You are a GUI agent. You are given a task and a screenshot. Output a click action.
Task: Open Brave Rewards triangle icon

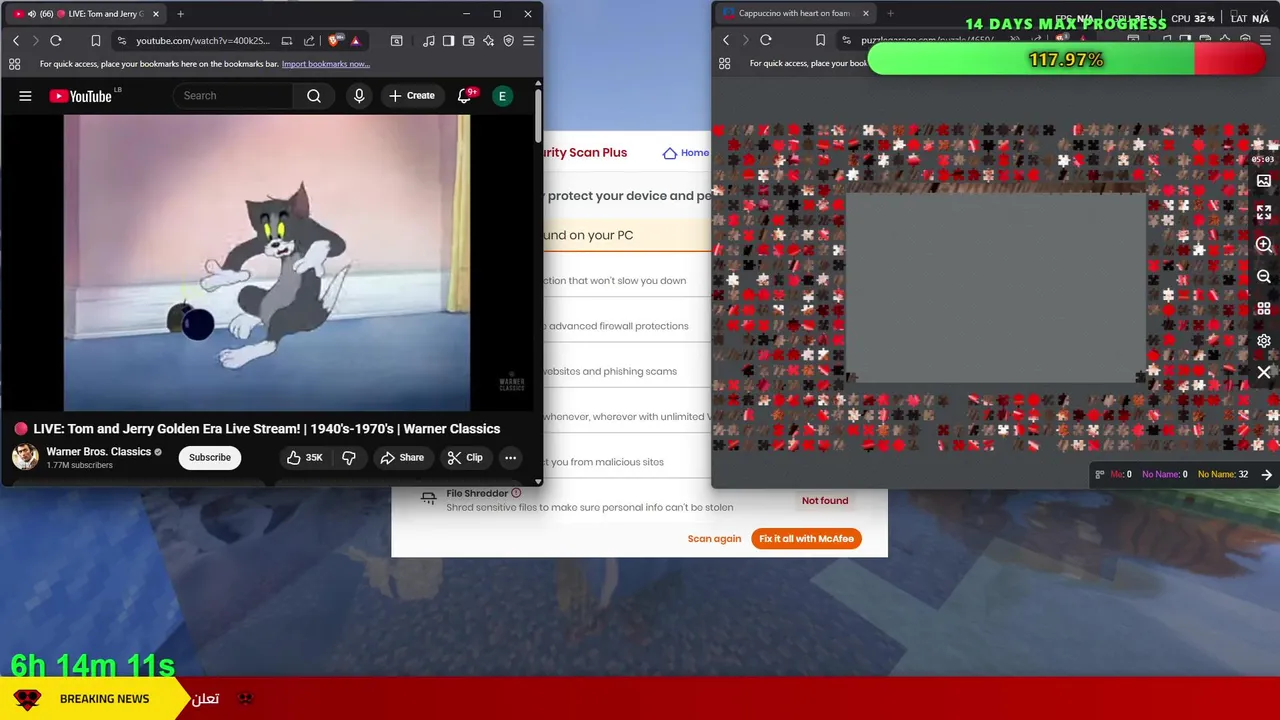coord(355,41)
